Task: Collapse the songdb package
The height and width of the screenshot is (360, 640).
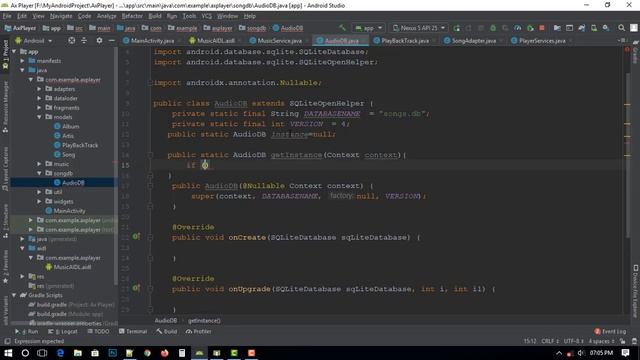Action: (x=39, y=173)
